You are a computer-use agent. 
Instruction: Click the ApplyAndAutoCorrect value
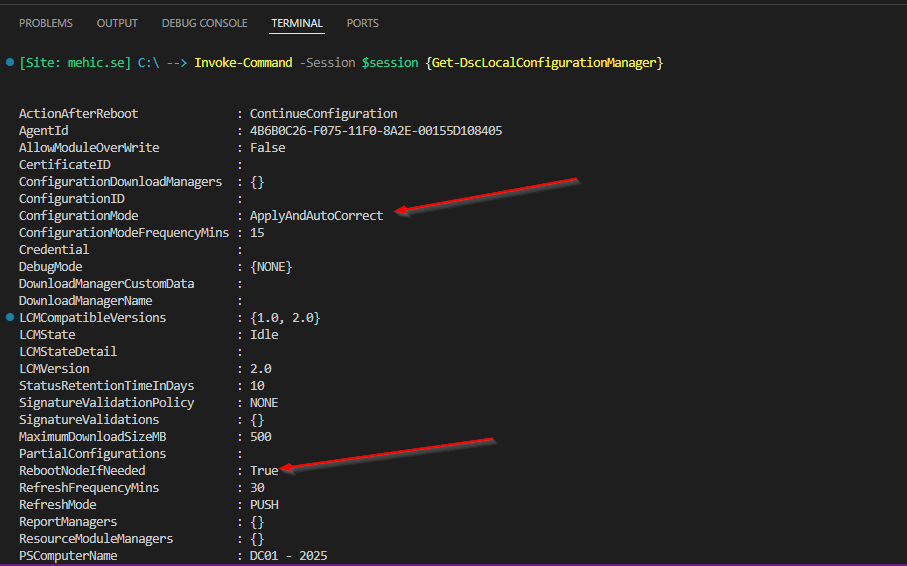tap(316, 216)
